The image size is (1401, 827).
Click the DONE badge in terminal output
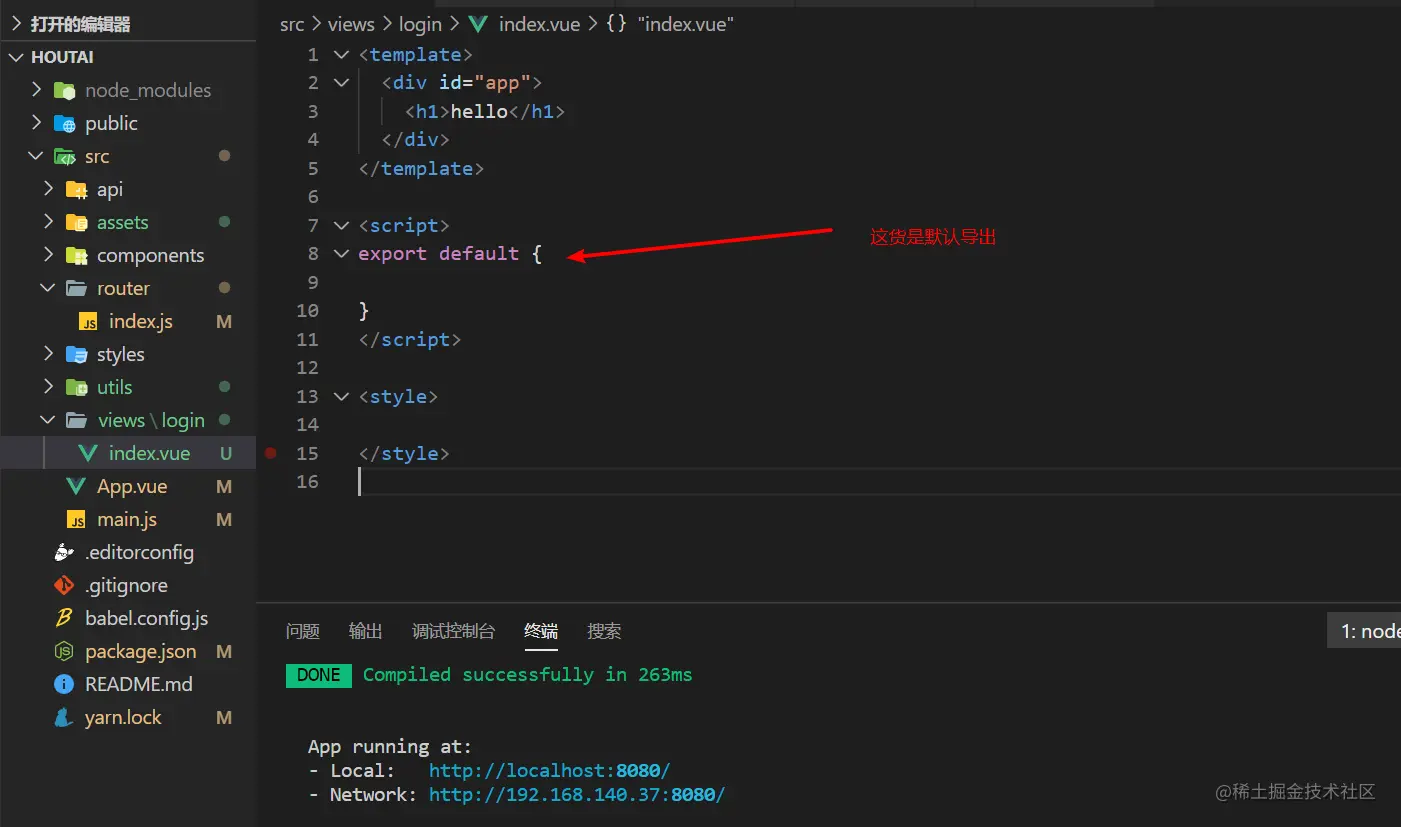point(319,675)
